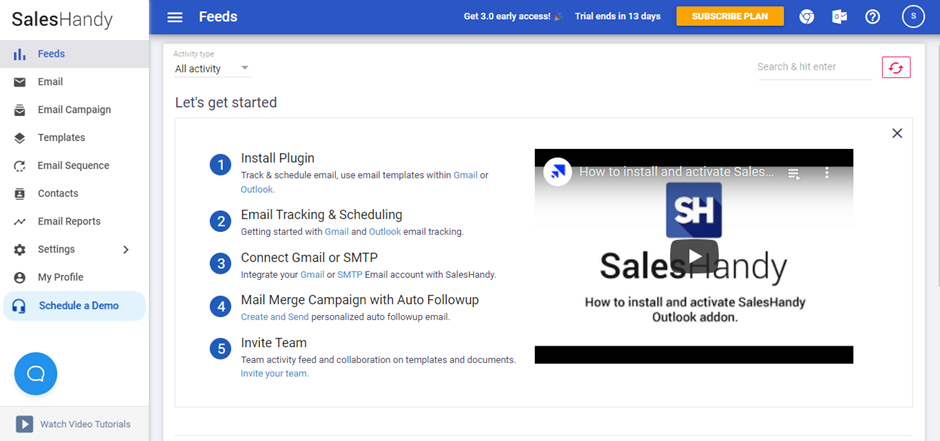The width and height of the screenshot is (940, 441).
Task: Click the Outlook plugin icon in header
Action: pyautogui.click(x=839, y=17)
